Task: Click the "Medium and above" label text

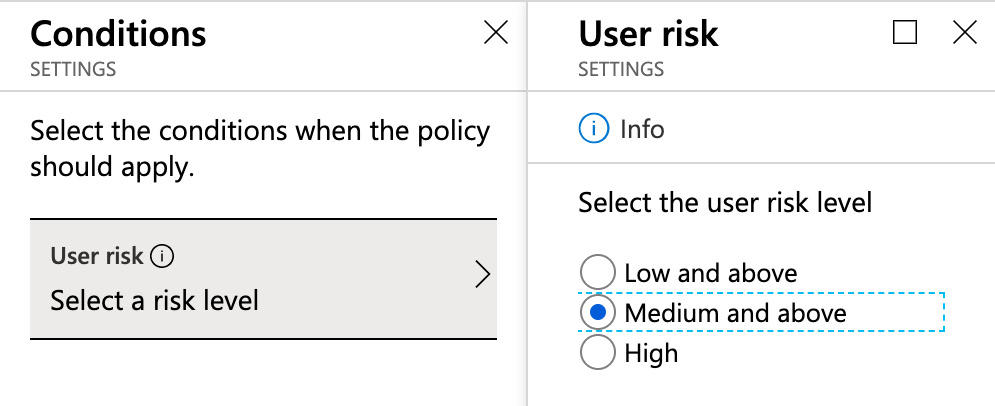Action: pyautogui.click(x=735, y=313)
